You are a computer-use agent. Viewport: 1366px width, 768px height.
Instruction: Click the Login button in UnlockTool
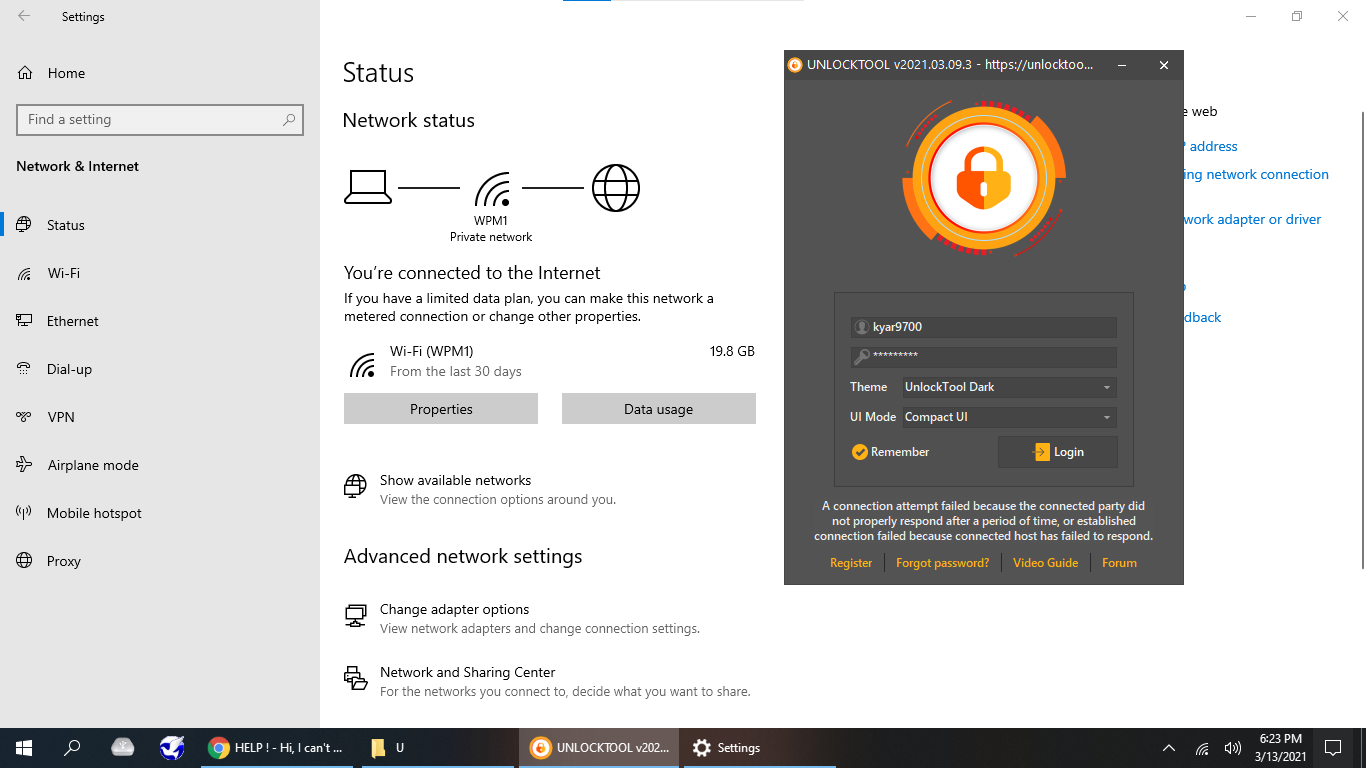point(1058,452)
